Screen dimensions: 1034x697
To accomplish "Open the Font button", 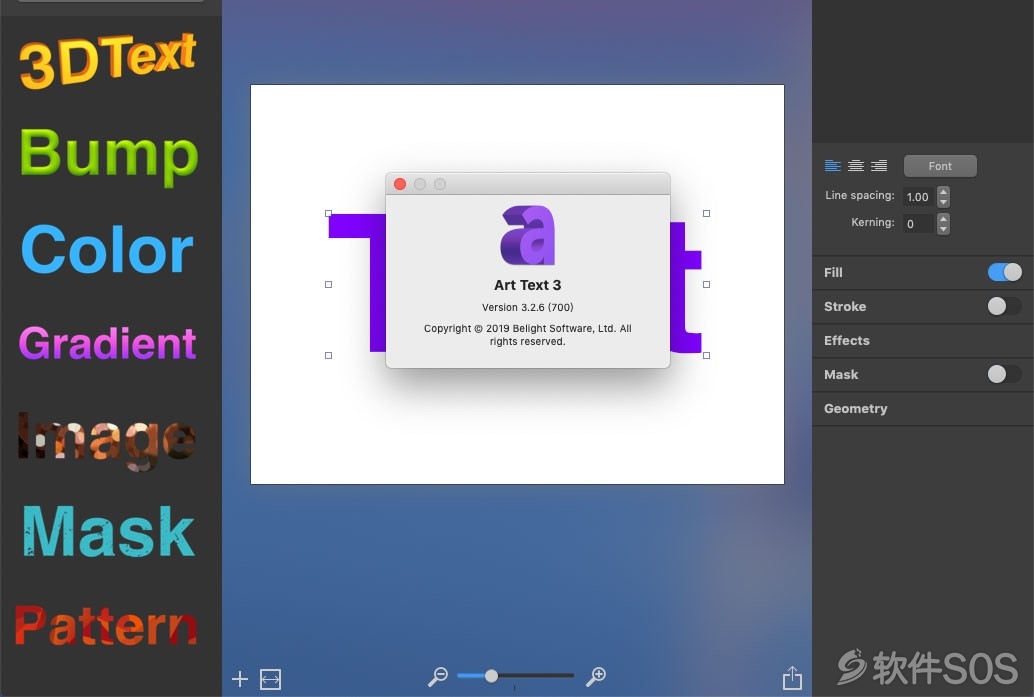I will click(940, 166).
